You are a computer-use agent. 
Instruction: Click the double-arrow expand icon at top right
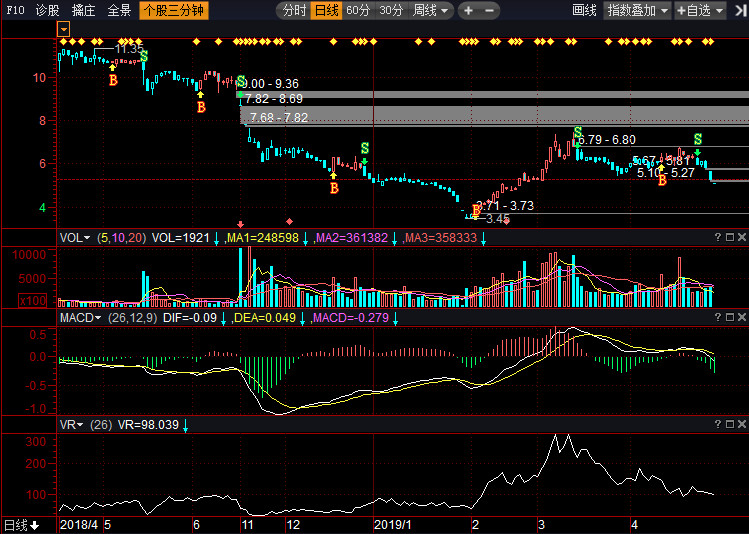click(x=737, y=10)
